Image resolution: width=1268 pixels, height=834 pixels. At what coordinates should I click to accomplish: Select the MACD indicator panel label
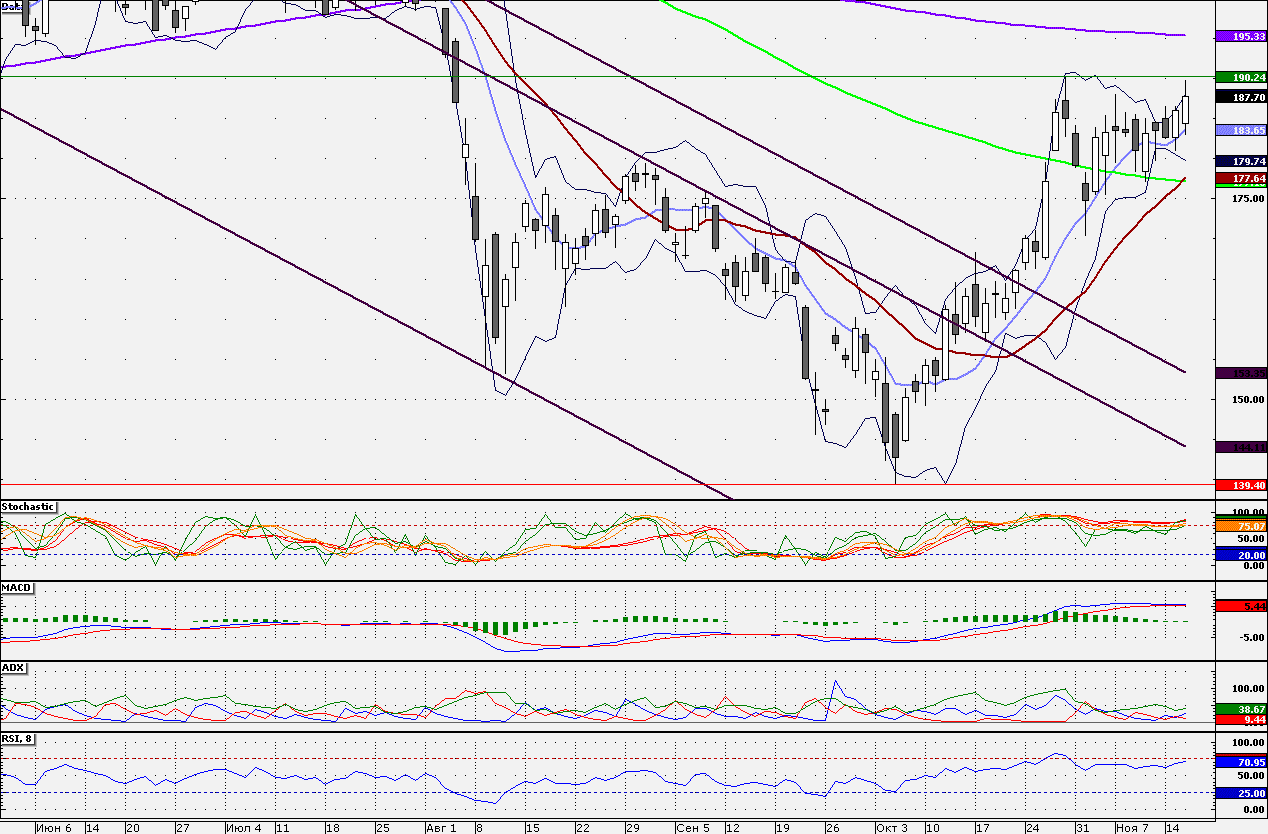point(14,588)
